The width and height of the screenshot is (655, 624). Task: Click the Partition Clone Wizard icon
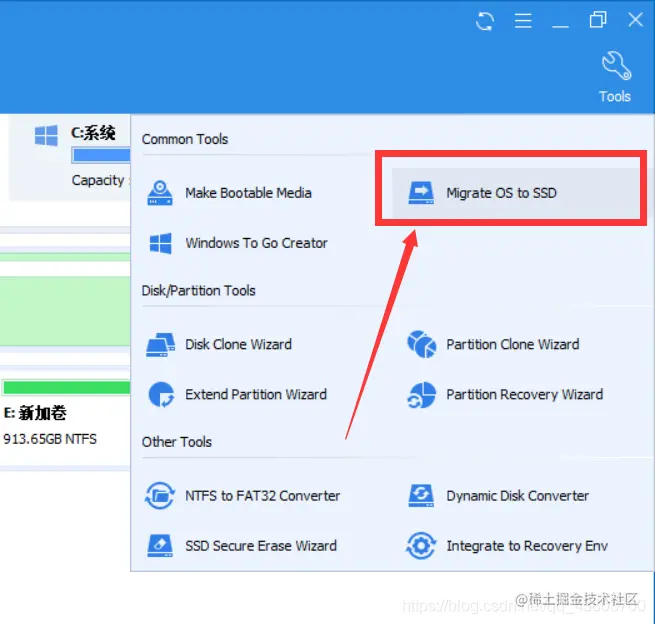[421, 345]
